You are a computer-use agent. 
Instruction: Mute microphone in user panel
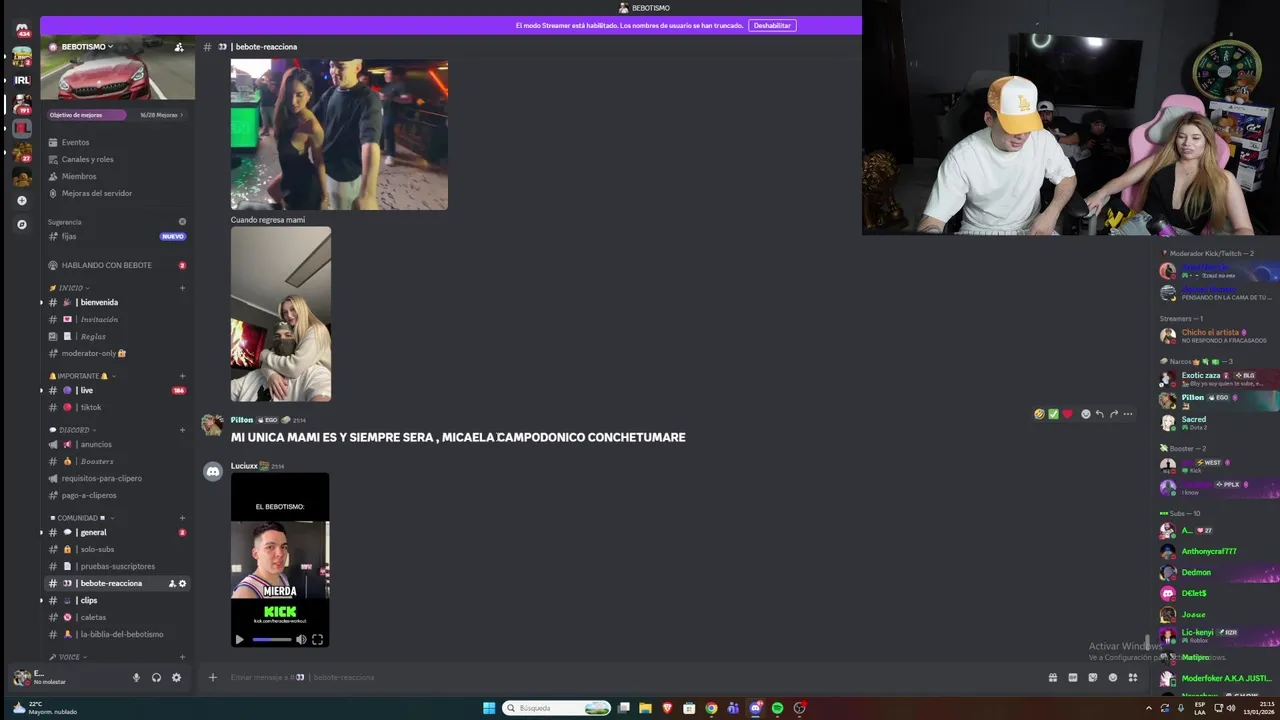point(136,677)
